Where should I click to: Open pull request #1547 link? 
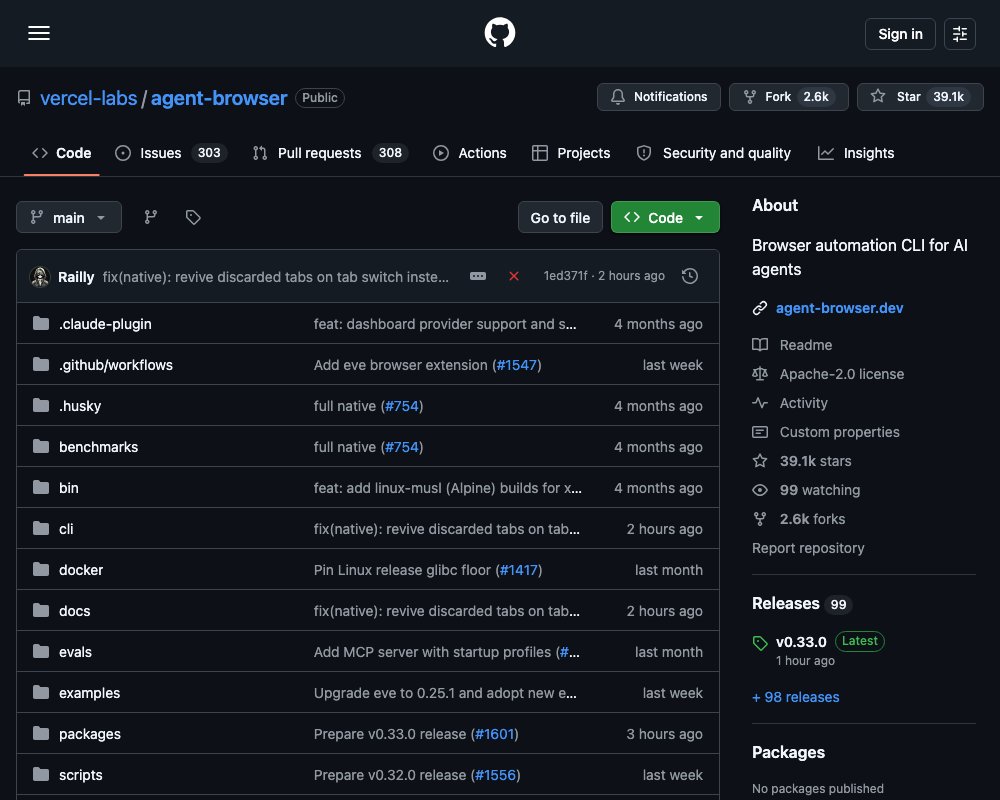[517, 365]
